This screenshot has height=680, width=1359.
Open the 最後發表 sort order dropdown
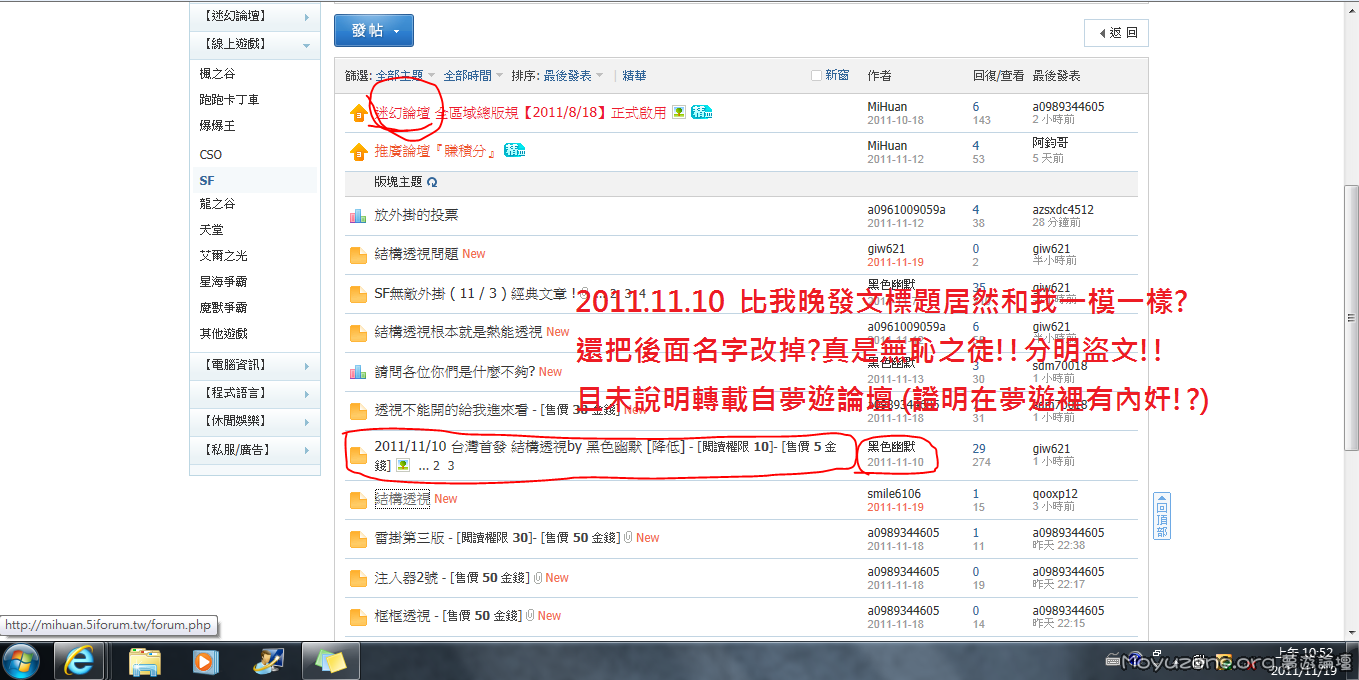pyautogui.click(x=572, y=75)
